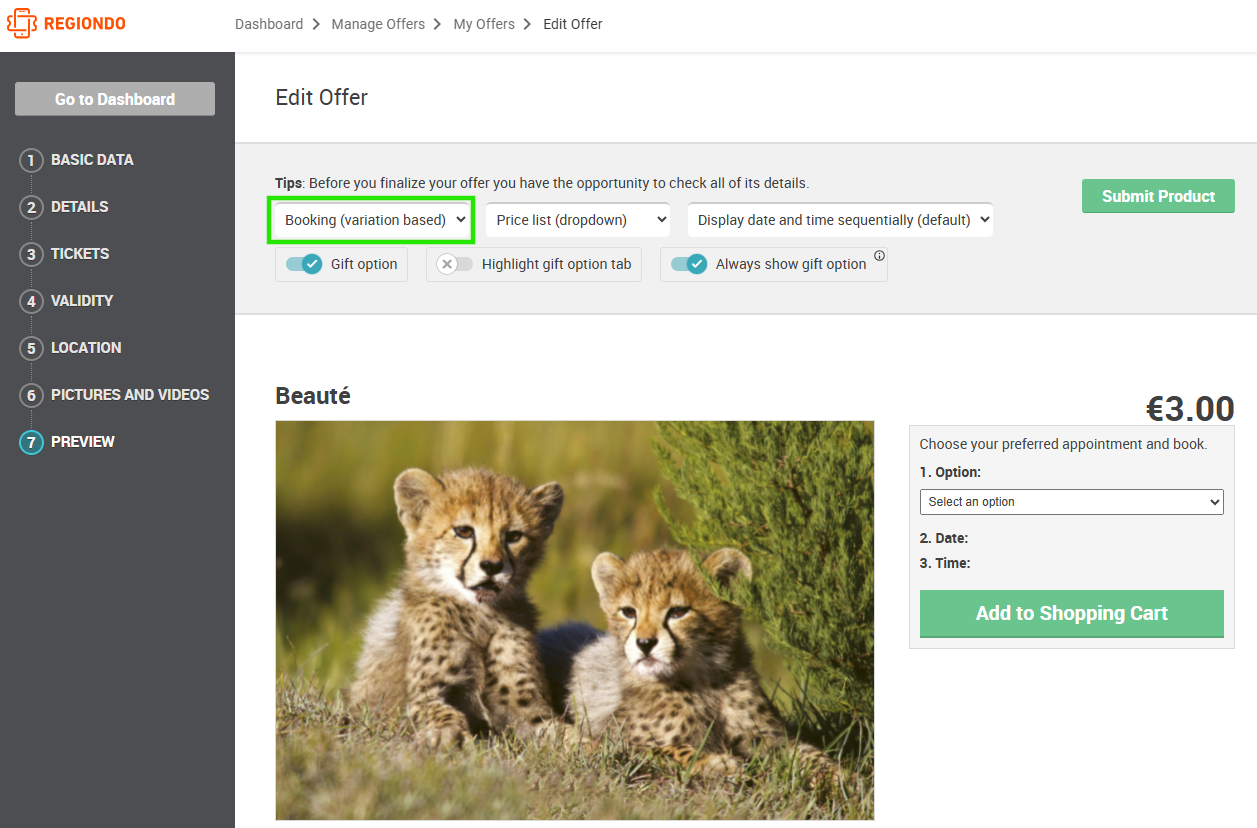Click step 6 circle icon for Pictures and Videos
The image size is (1257, 828).
[31, 395]
